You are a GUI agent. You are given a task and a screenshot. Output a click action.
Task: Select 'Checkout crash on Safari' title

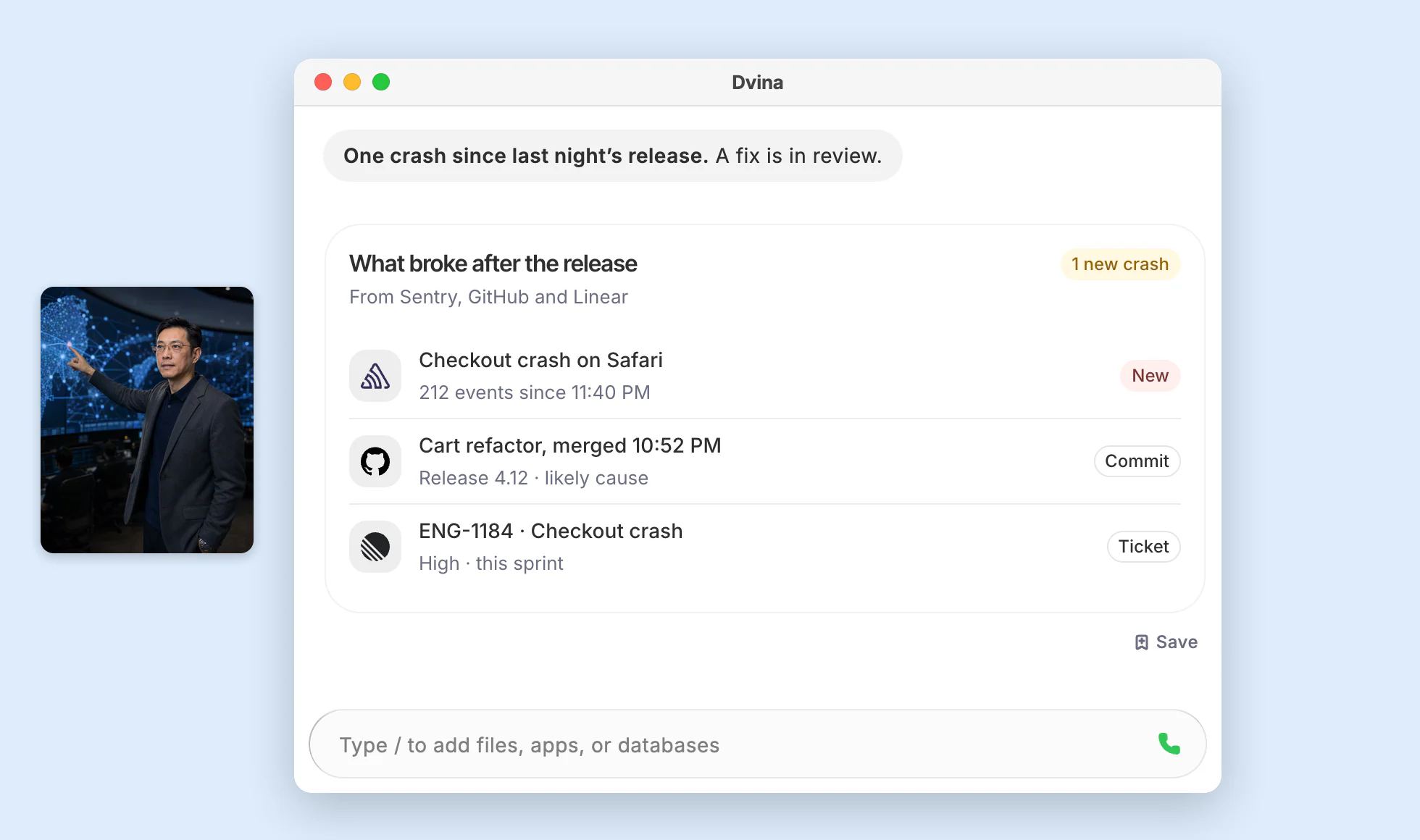point(540,360)
